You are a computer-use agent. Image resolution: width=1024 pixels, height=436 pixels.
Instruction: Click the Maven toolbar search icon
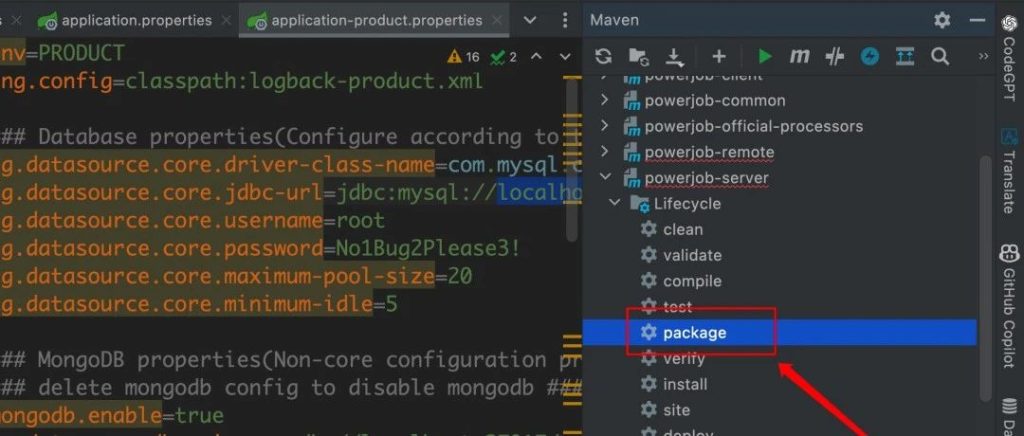point(940,57)
